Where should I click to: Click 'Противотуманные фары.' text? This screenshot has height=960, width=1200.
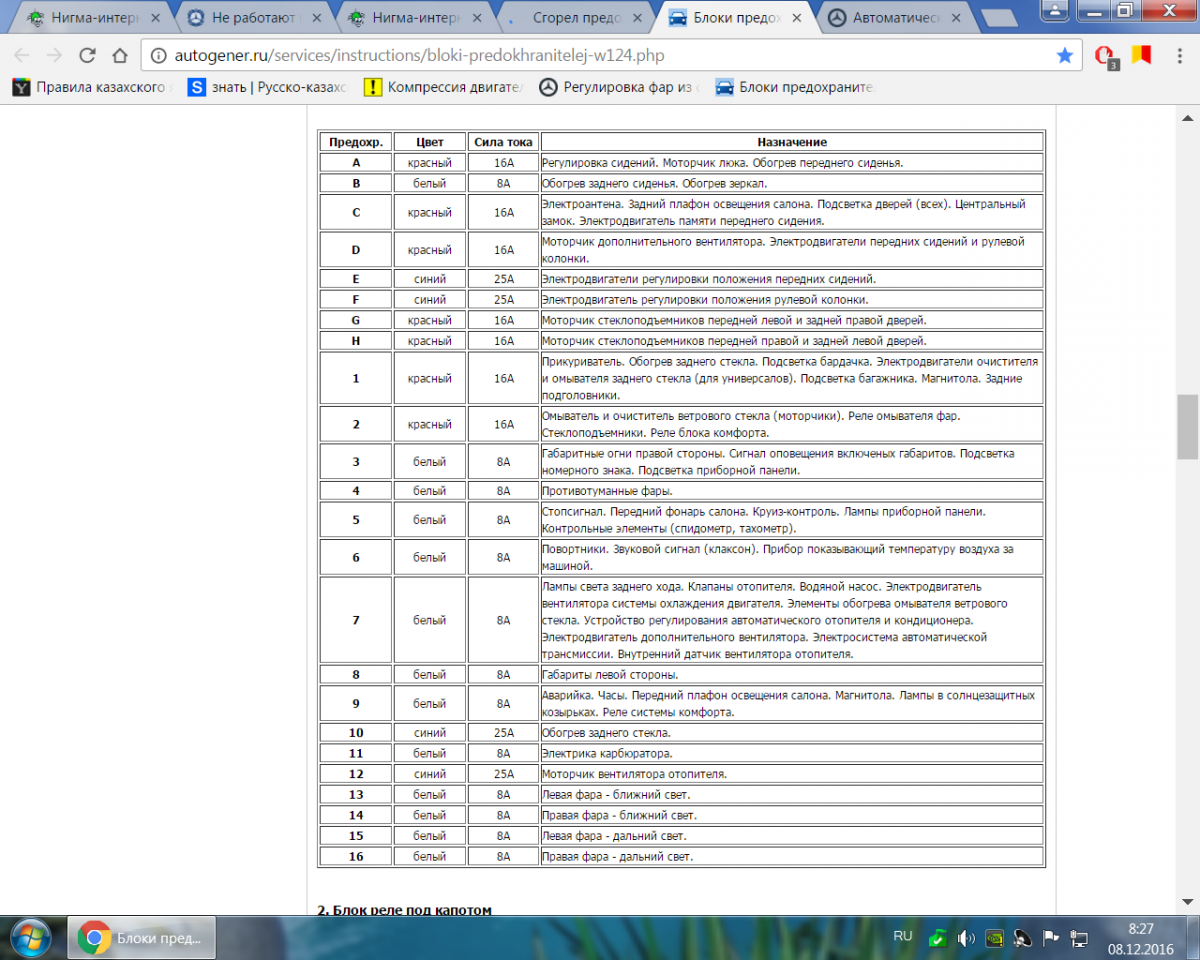tap(607, 491)
